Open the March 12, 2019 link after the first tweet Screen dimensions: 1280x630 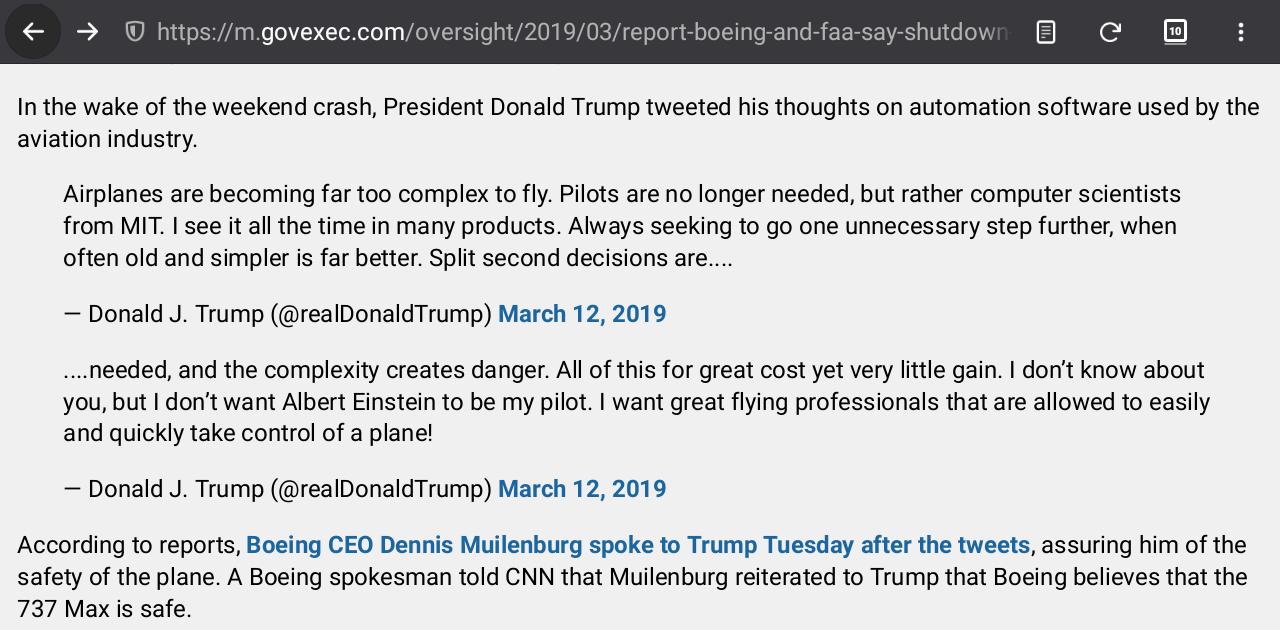pyautogui.click(x=582, y=314)
